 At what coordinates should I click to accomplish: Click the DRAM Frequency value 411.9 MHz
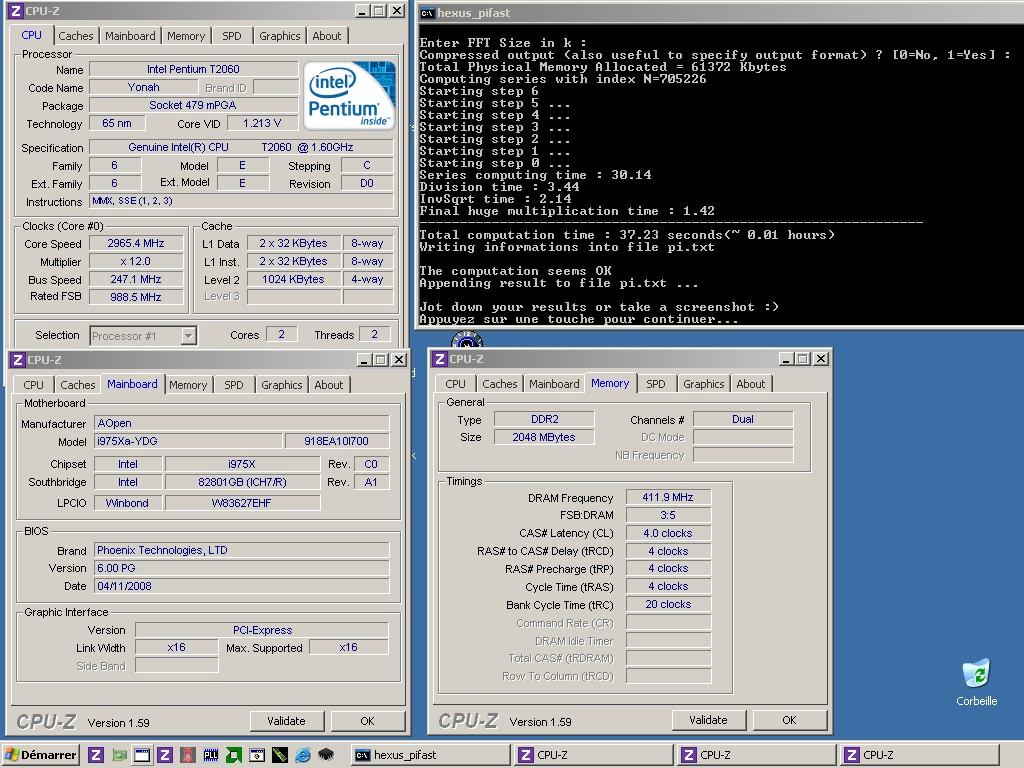click(x=668, y=497)
